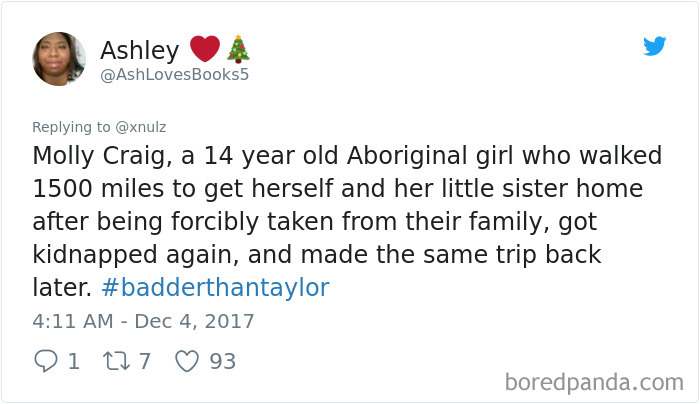
Task: Open the #badderthantaylor hashtag
Action: tap(216, 287)
